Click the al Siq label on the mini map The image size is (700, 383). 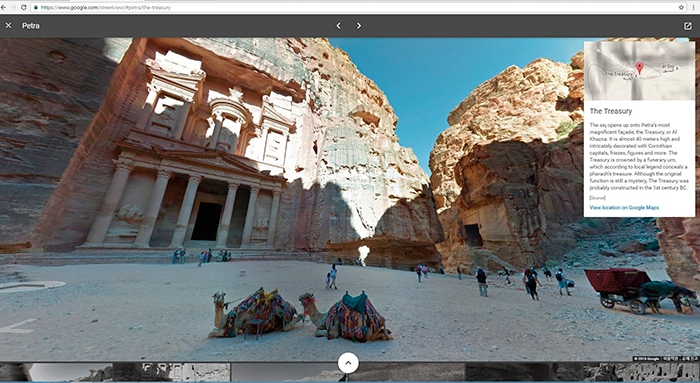coord(668,67)
